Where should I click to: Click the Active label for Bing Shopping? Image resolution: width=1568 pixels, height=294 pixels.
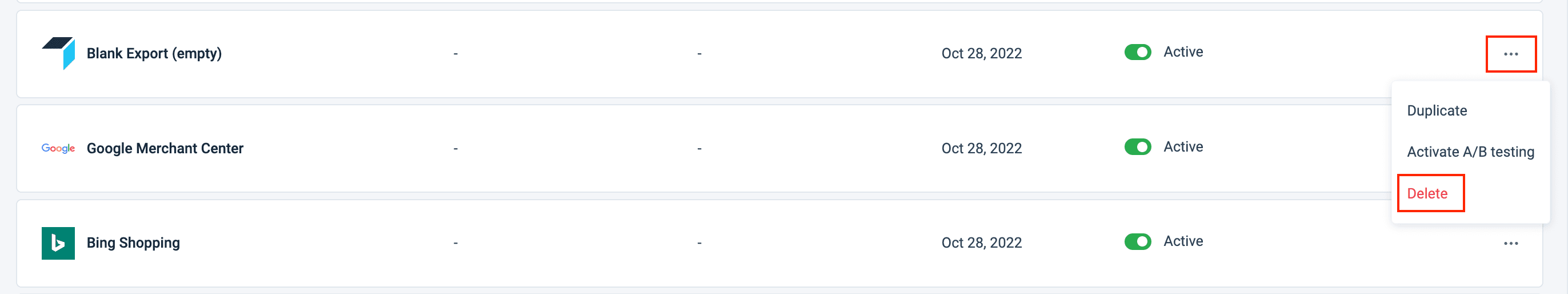pos(1183,241)
